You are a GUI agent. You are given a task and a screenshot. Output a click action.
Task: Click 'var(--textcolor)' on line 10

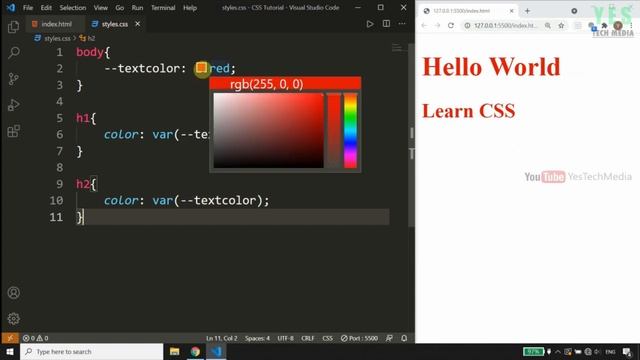(207, 200)
